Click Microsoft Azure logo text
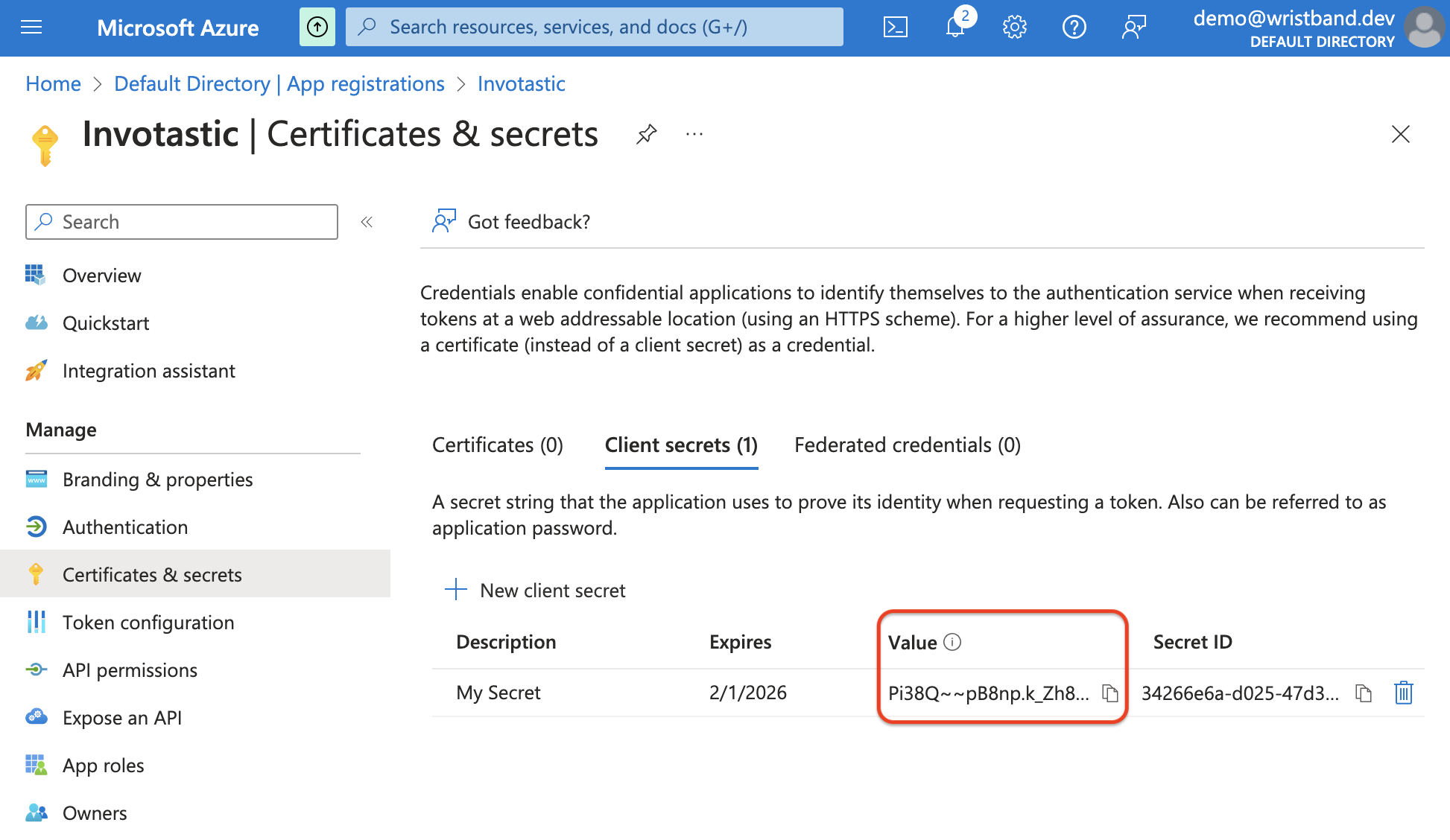 (x=178, y=28)
